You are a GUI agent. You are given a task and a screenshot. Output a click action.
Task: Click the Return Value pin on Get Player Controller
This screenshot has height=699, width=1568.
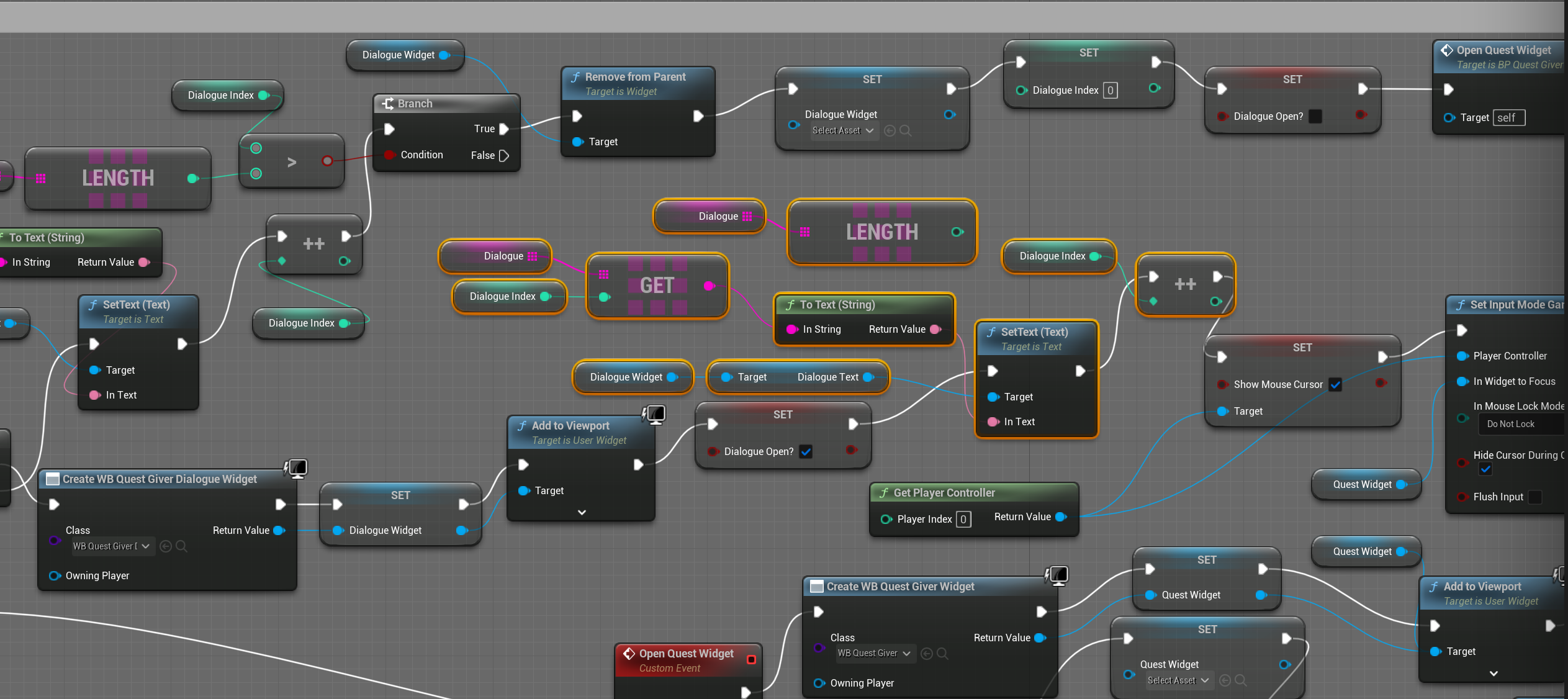click(1061, 516)
